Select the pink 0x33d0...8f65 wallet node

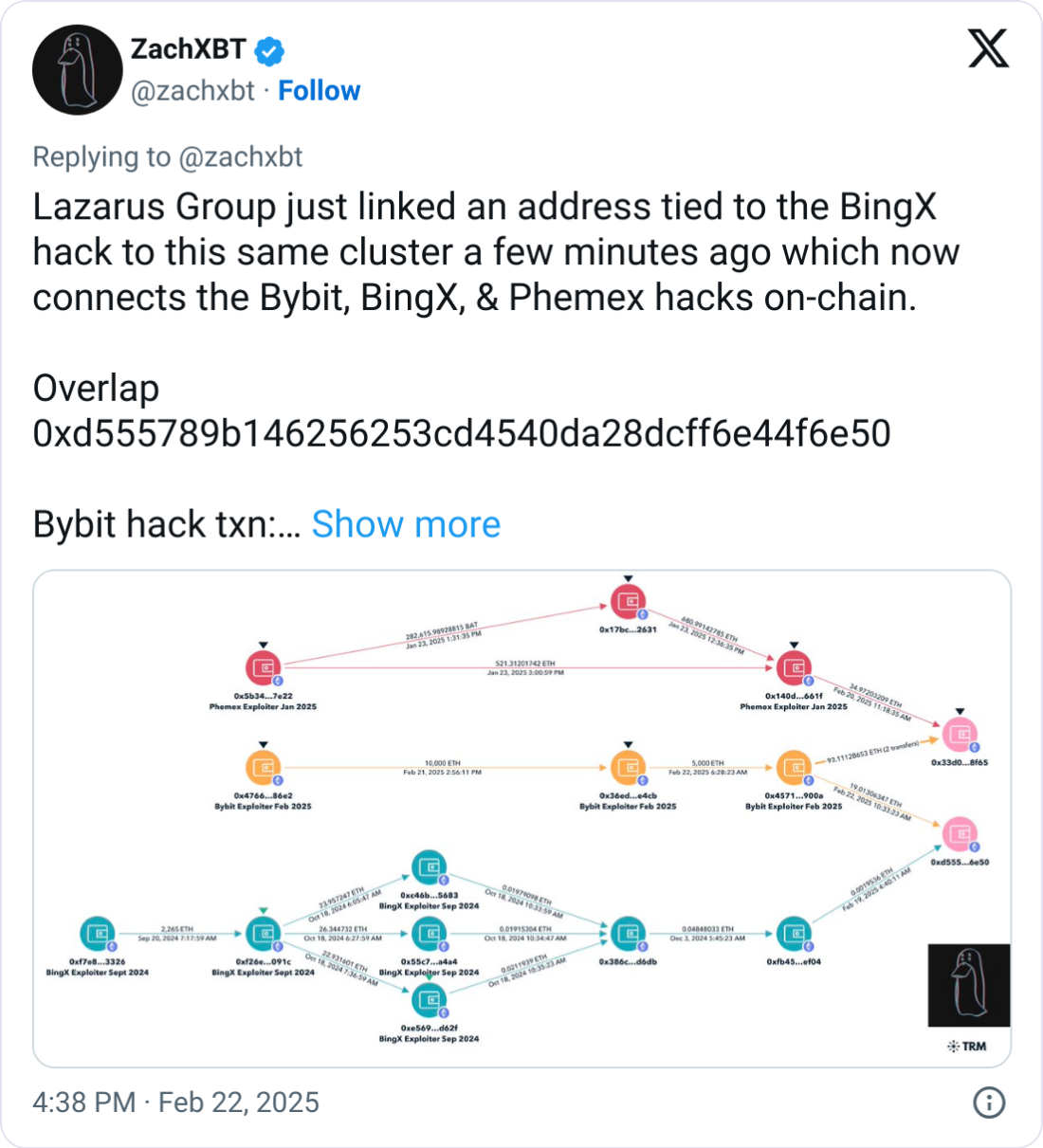(x=960, y=734)
